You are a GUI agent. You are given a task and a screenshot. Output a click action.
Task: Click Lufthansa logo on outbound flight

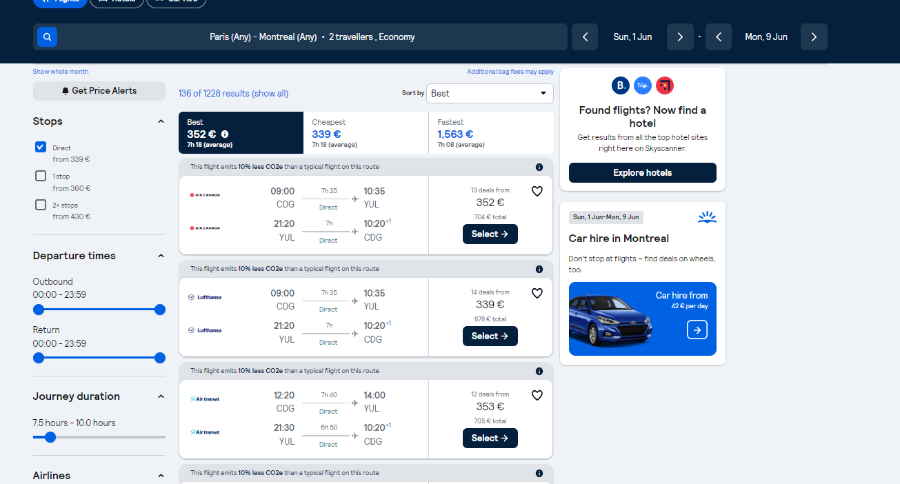pyautogui.click(x=205, y=297)
